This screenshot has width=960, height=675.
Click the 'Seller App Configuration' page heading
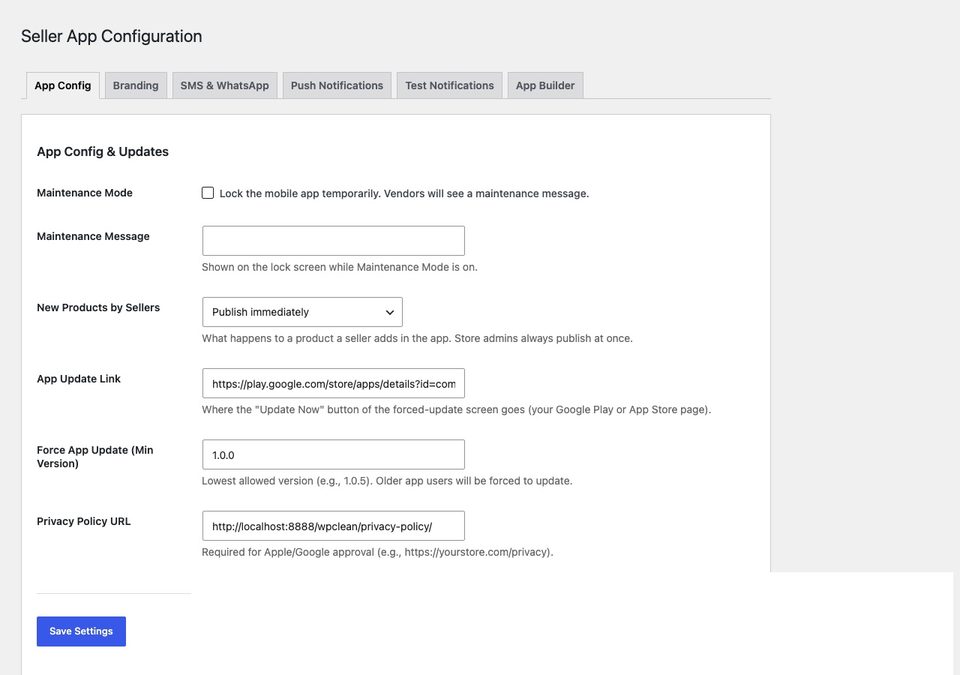point(111,36)
